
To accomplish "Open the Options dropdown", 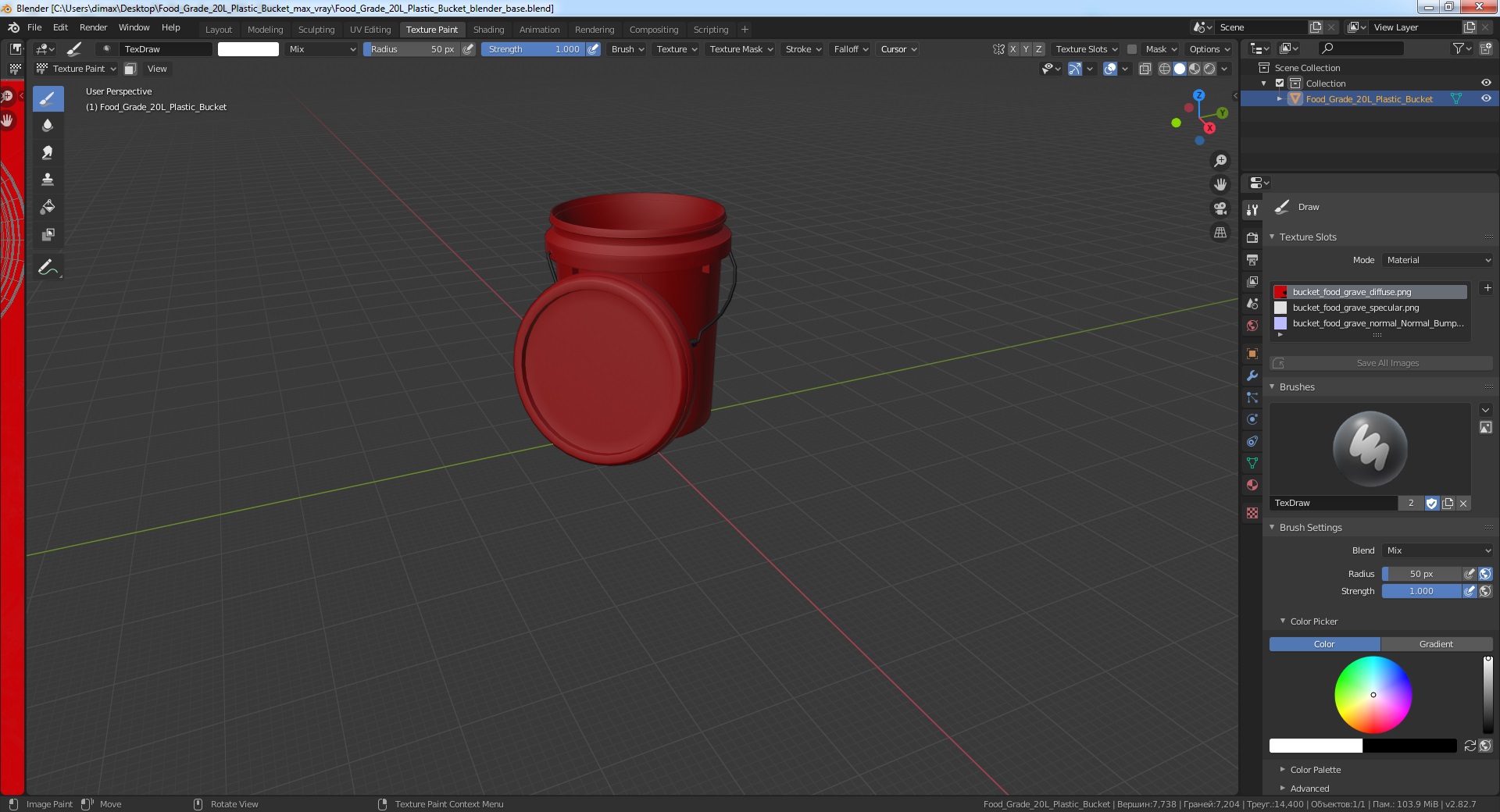I will [x=1209, y=49].
